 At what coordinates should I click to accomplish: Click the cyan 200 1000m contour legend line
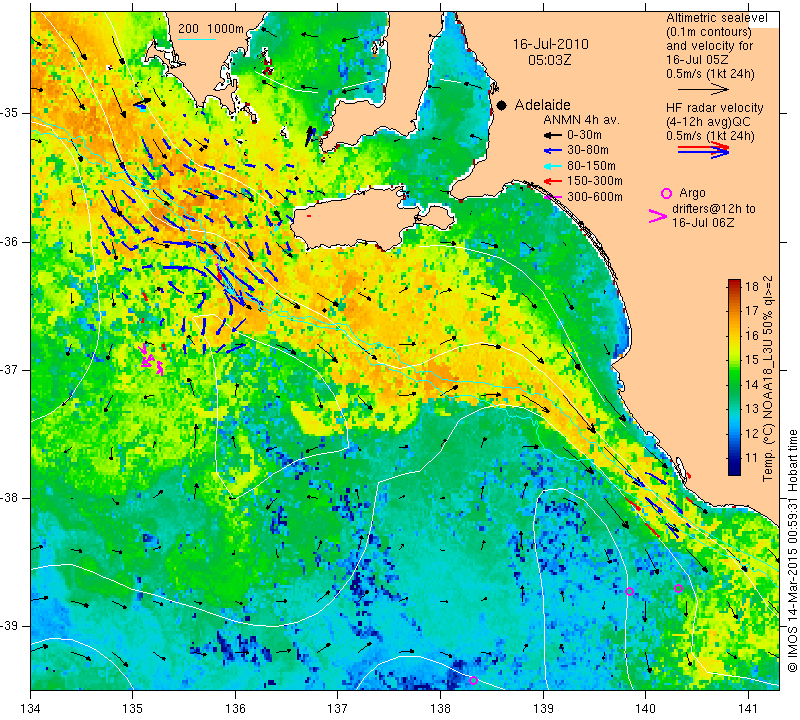(x=197, y=39)
